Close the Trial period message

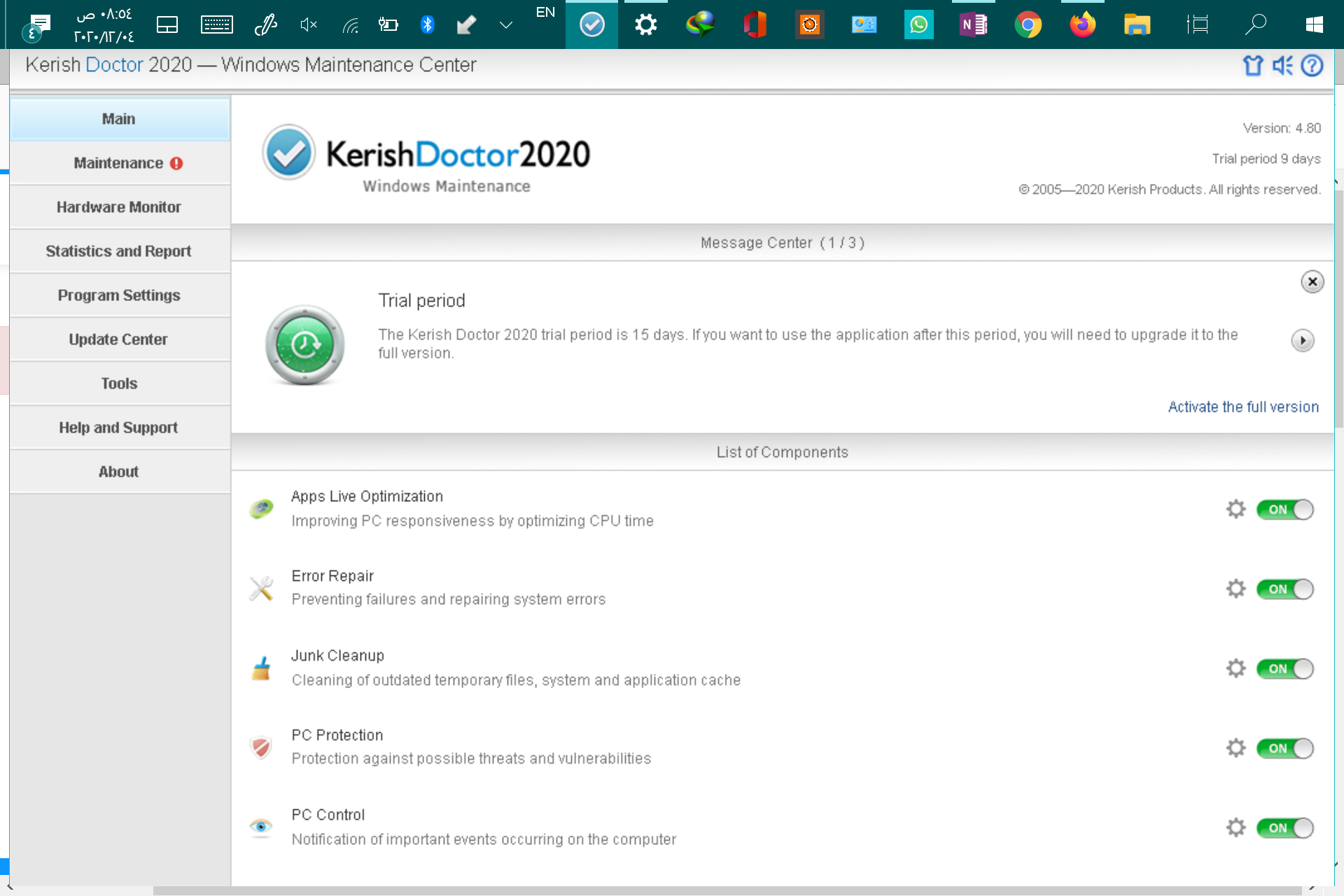point(1312,281)
